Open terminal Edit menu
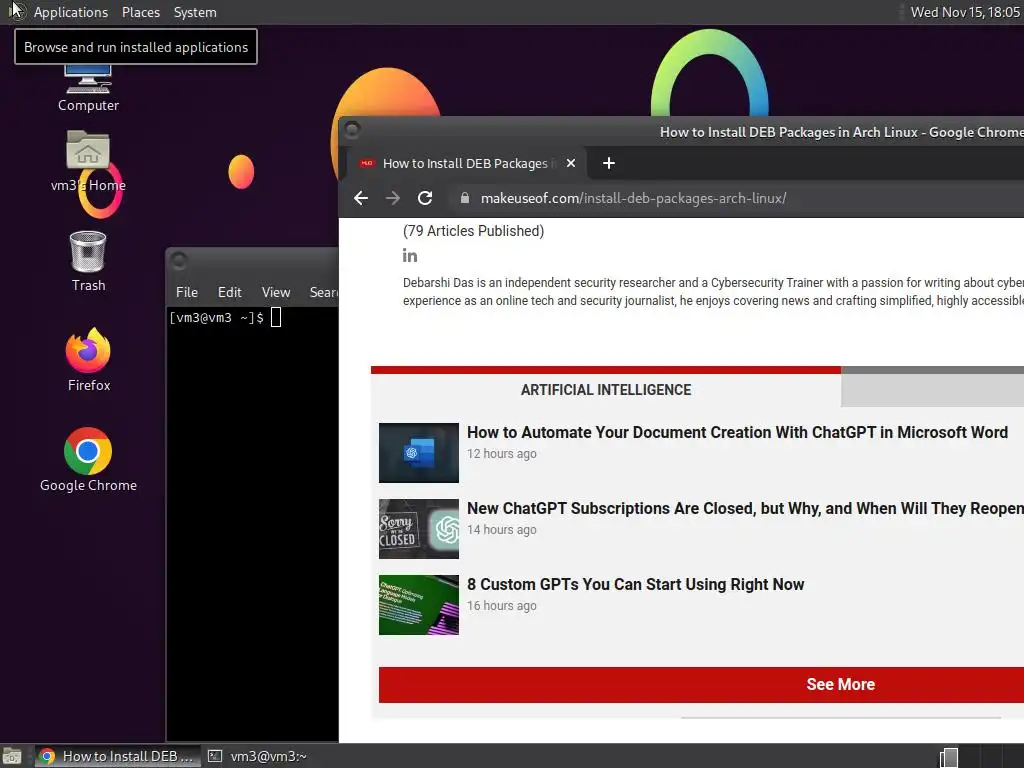Viewport: 1024px width, 768px height. (229, 292)
